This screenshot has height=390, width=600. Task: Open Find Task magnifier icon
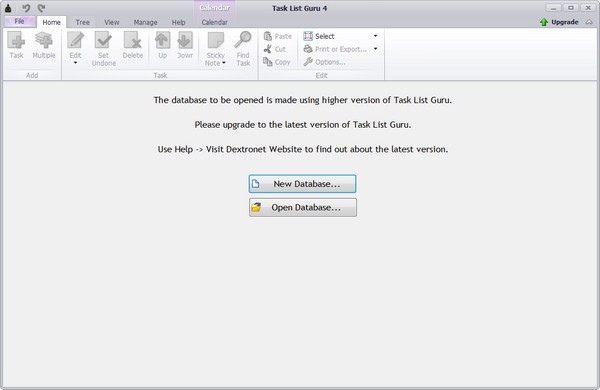click(x=243, y=39)
